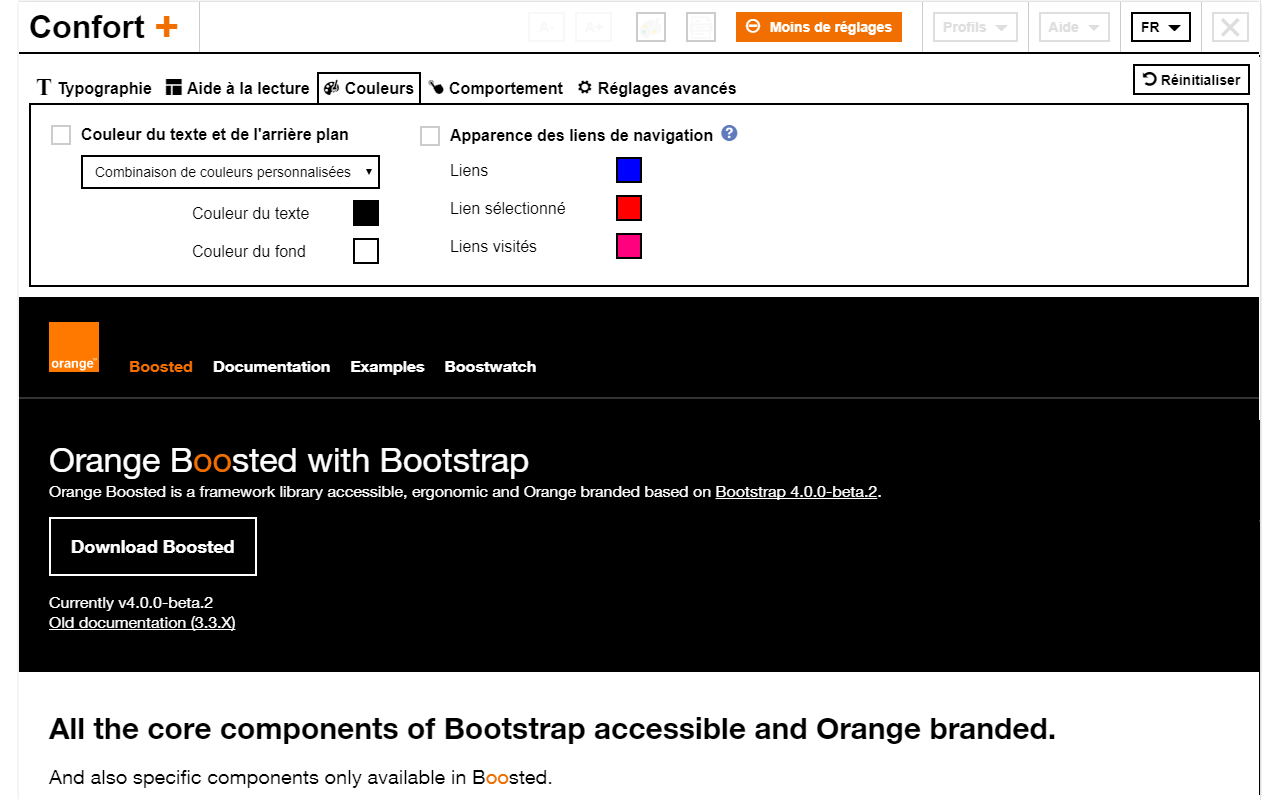1280x800 pixels.
Task: Click the A- decrease font size icon
Action: click(x=546, y=27)
